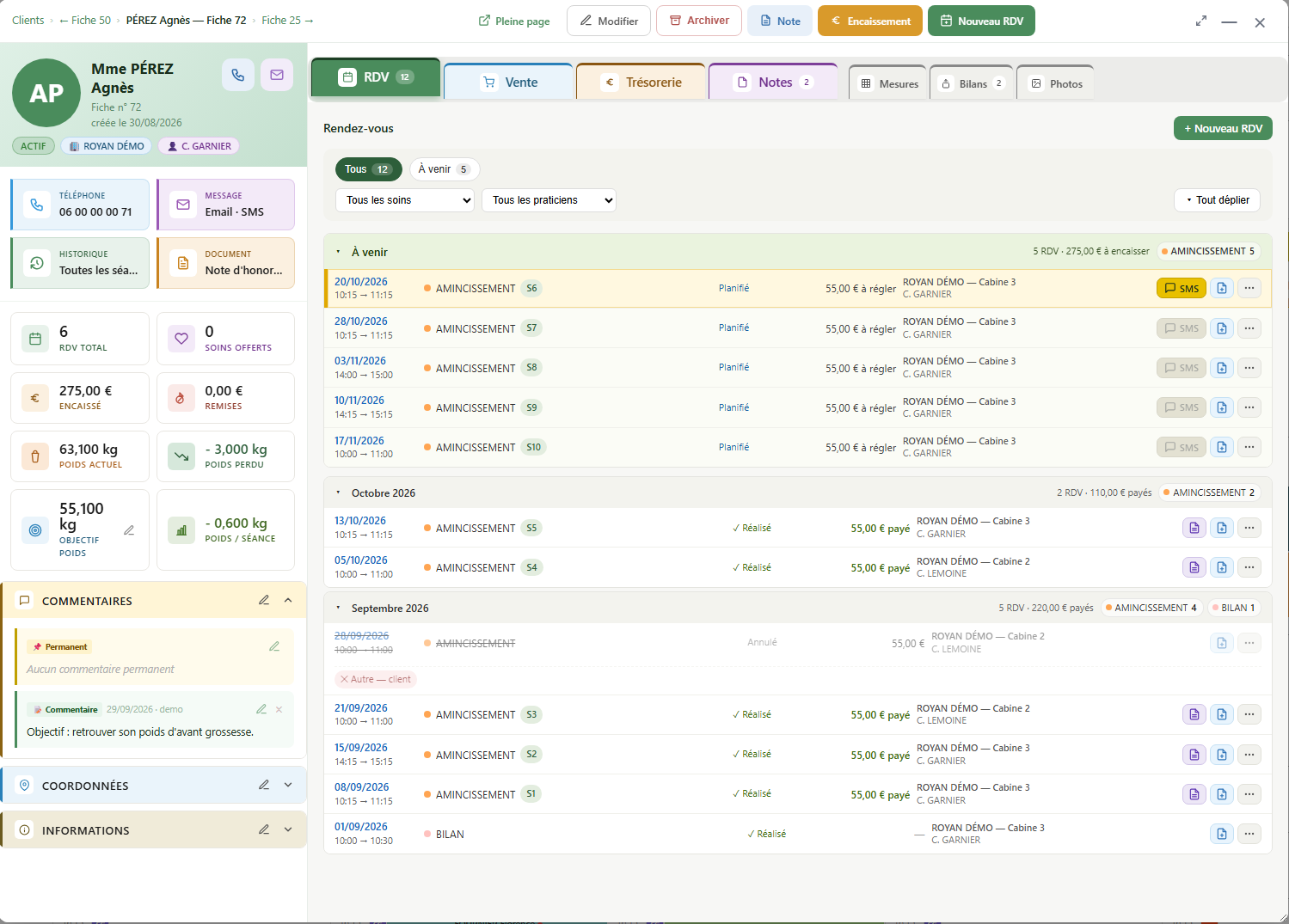The width and height of the screenshot is (1289, 924).
Task: Click the envelope icon beside the client name
Action: click(x=277, y=75)
